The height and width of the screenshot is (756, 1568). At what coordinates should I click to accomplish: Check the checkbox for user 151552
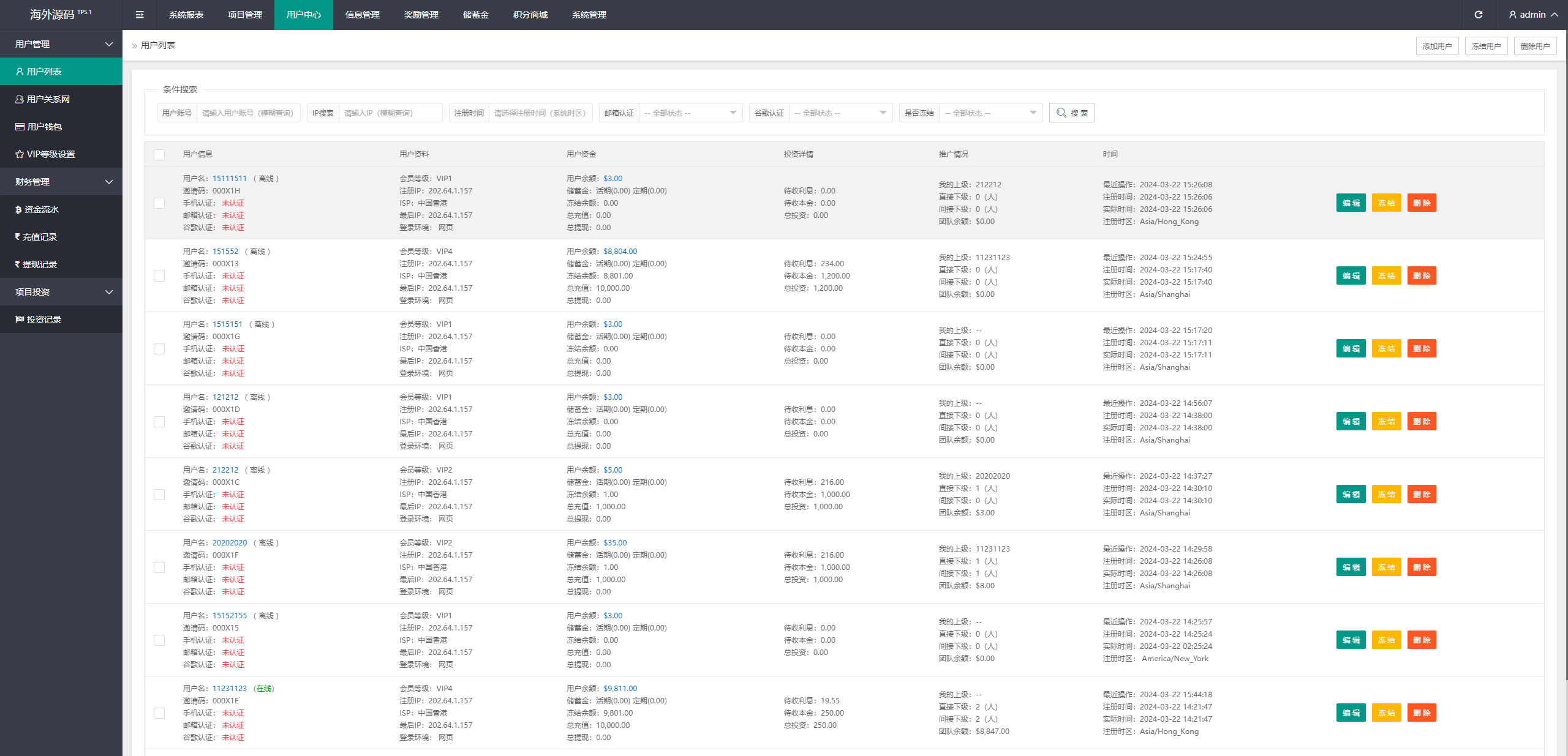click(159, 276)
